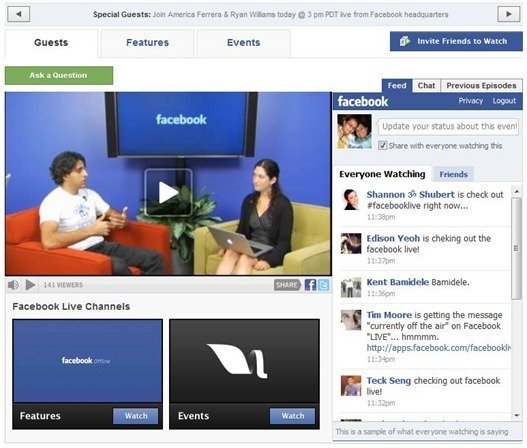Open Teck Seng's profile name link
This screenshot has width=527, height=448.
[389, 380]
